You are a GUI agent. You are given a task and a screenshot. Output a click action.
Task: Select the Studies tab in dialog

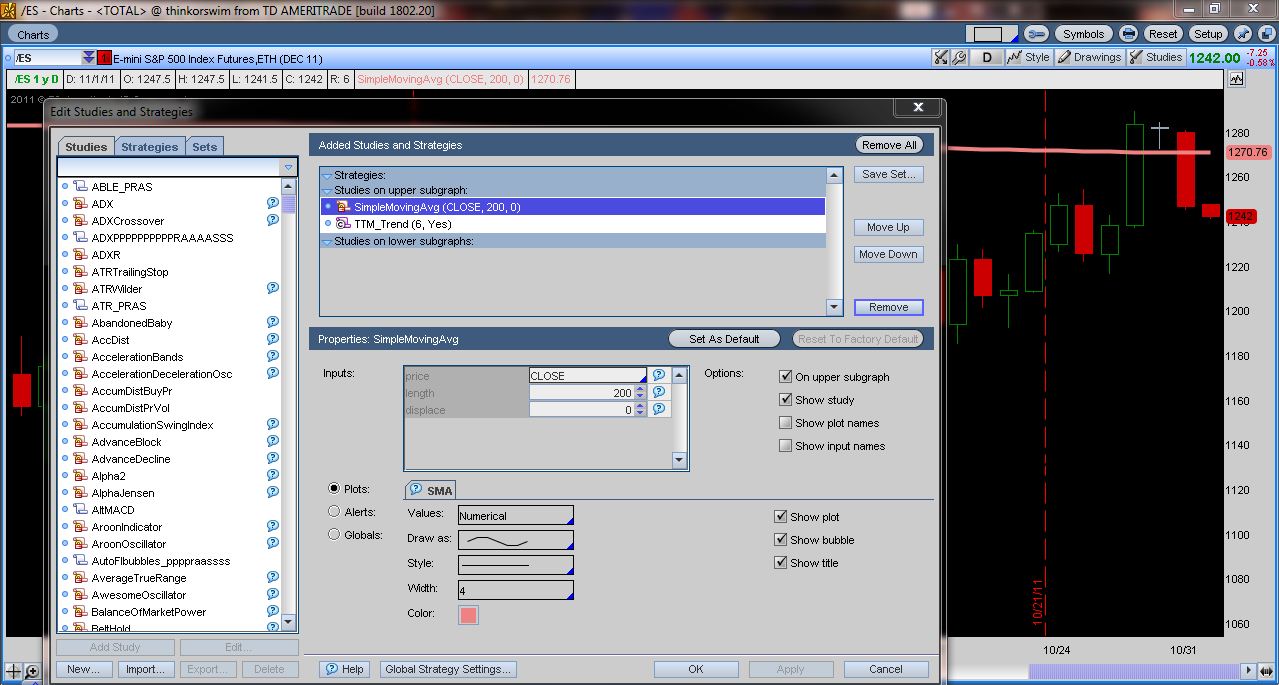86,147
